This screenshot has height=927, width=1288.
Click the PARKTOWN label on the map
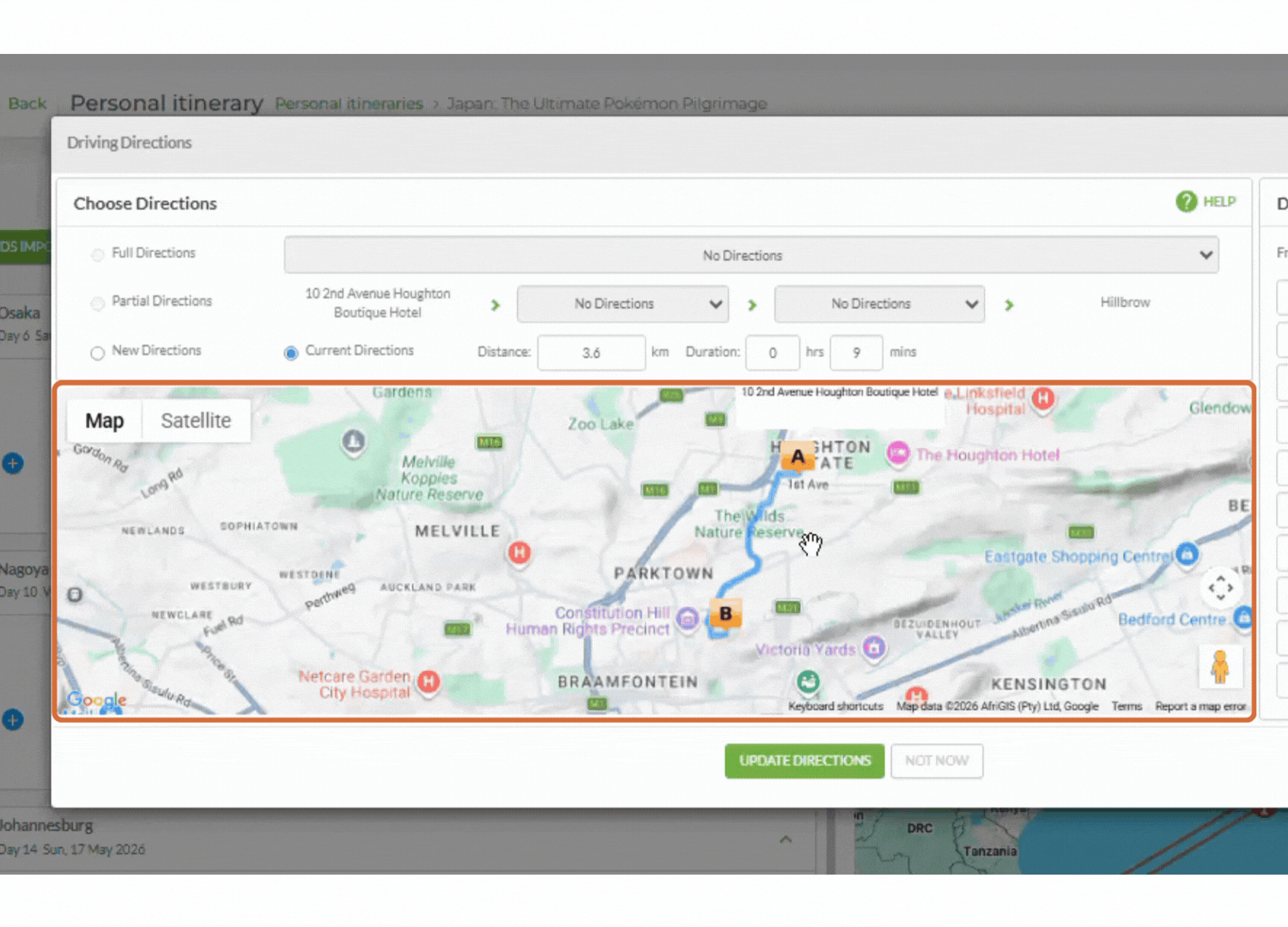coord(663,573)
